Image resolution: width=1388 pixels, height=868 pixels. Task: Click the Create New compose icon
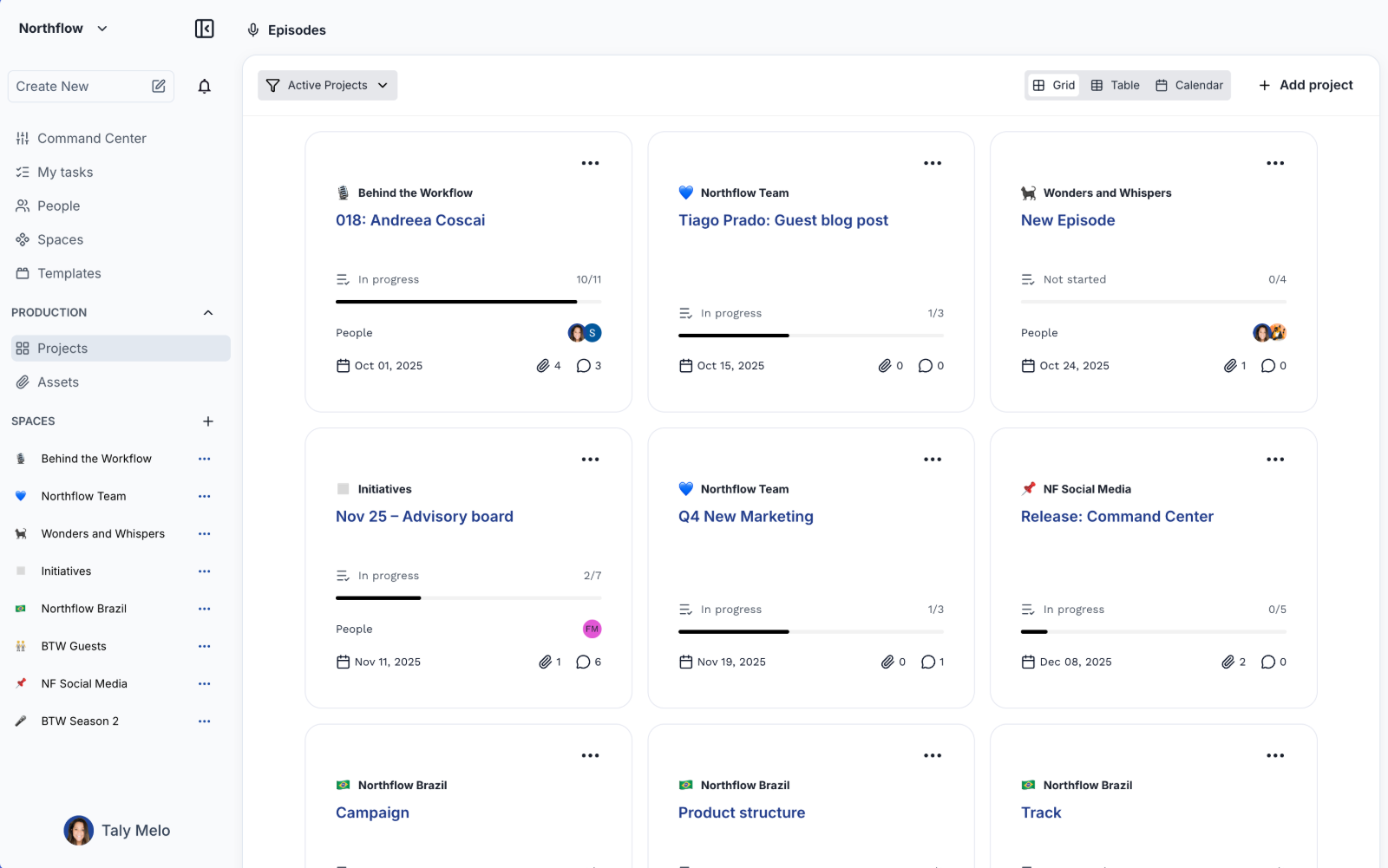pyautogui.click(x=159, y=86)
